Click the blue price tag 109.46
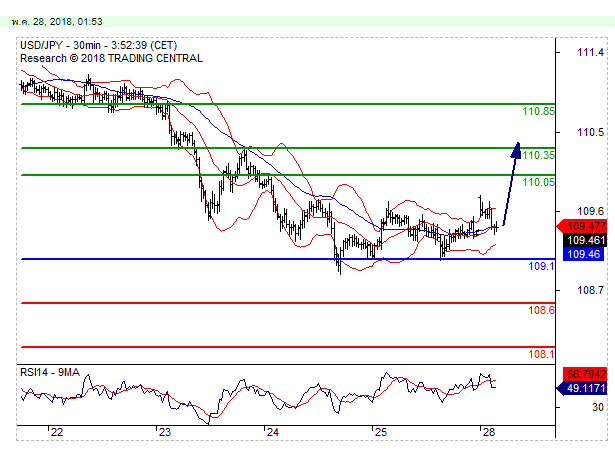This screenshot has width=615, height=452. point(584,254)
